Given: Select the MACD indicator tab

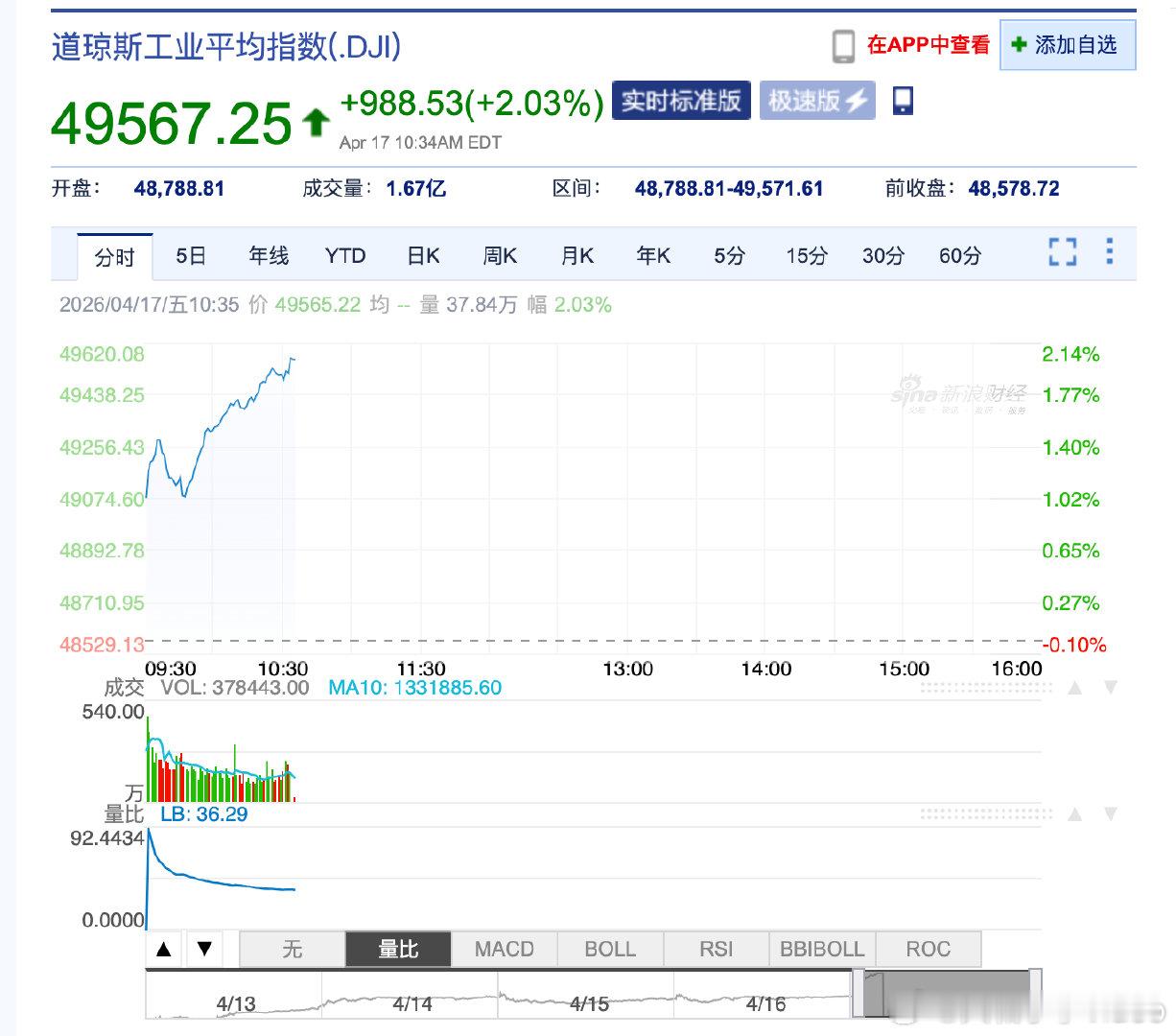Looking at the screenshot, I should tap(503, 949).
